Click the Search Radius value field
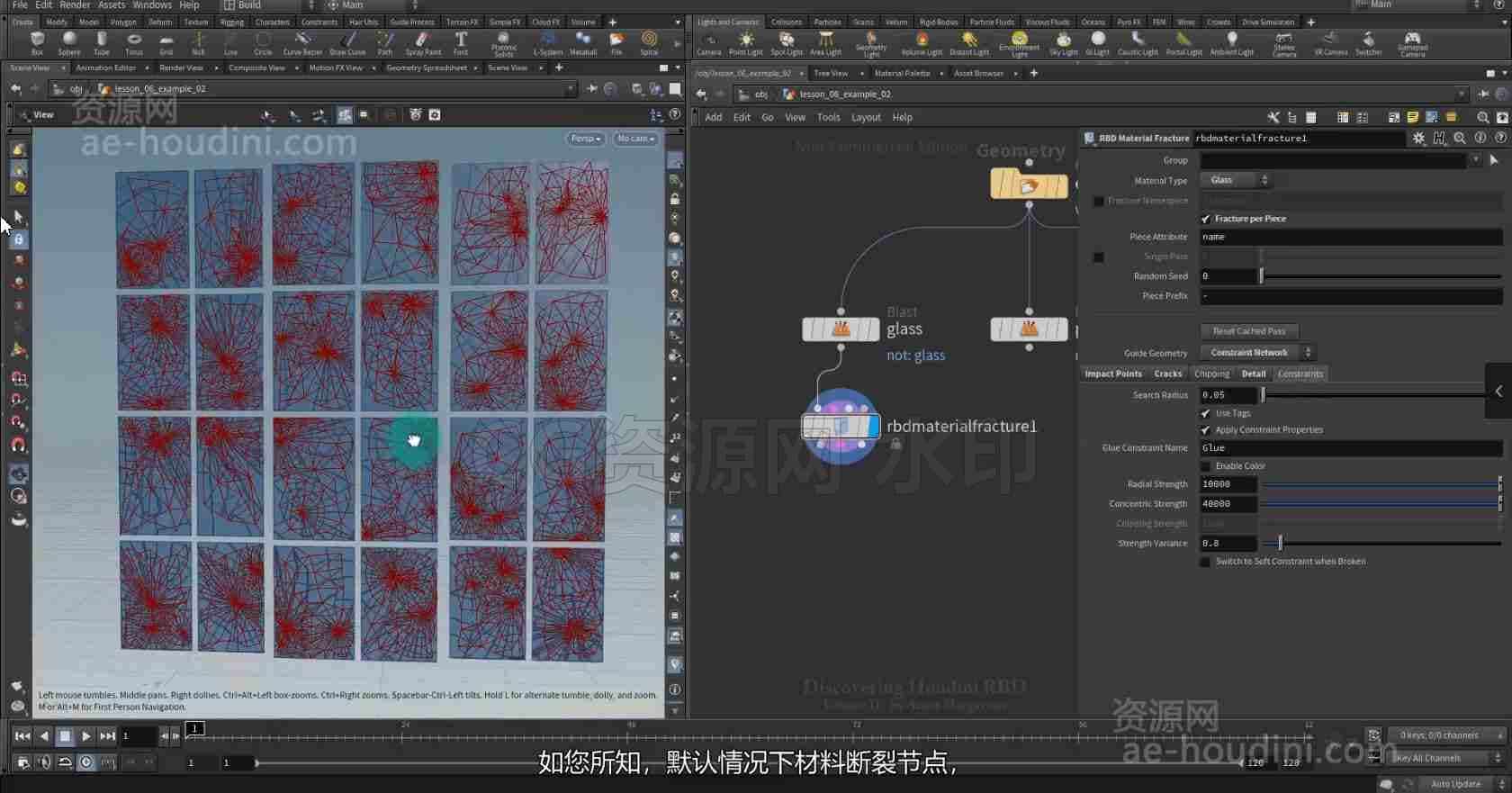 [1228, 395]
